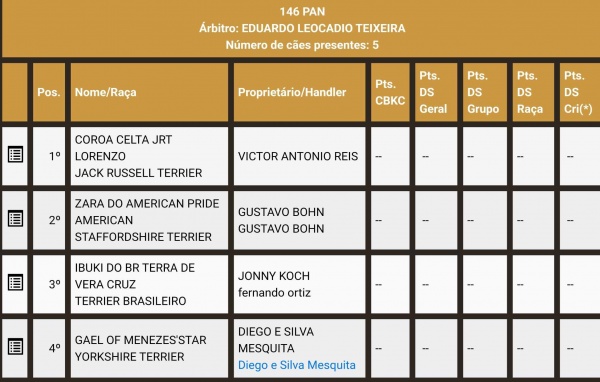This screenshot has height=382, width=600.
Task: Click owner cell Victor Antonio Reis
Action: click(x=299, y=156)
